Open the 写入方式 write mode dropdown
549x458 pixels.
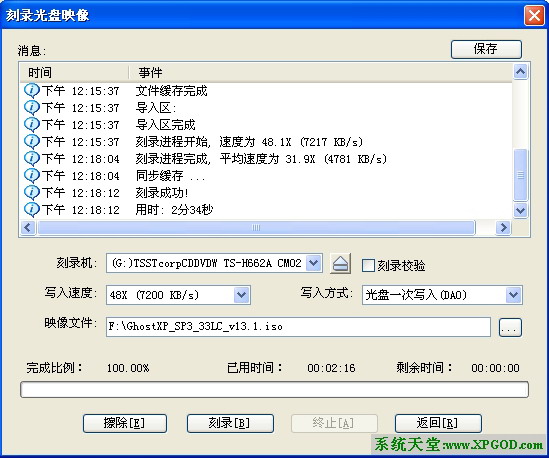coord(513,295)
